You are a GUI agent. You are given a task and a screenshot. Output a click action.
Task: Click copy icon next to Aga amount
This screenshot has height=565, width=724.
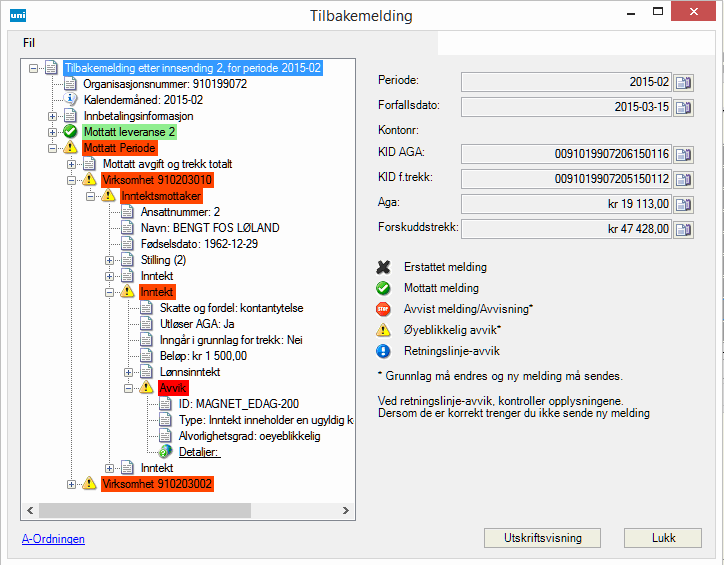(683, 204)
